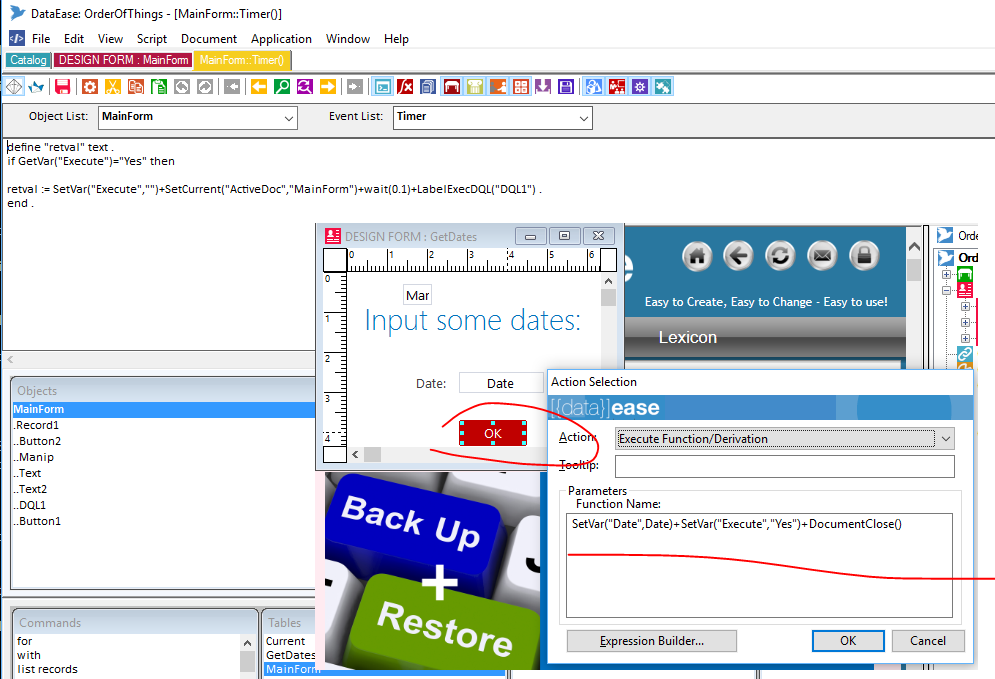The image size is (995, 679).
Task: Open the Application menu
Action: tap(281, 39)
